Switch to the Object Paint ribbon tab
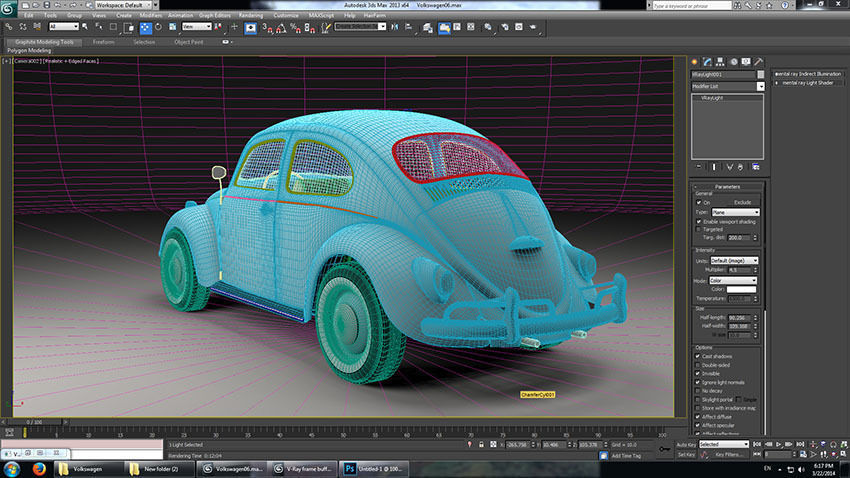This screenshot has height=478, width=850. [189, 42]
